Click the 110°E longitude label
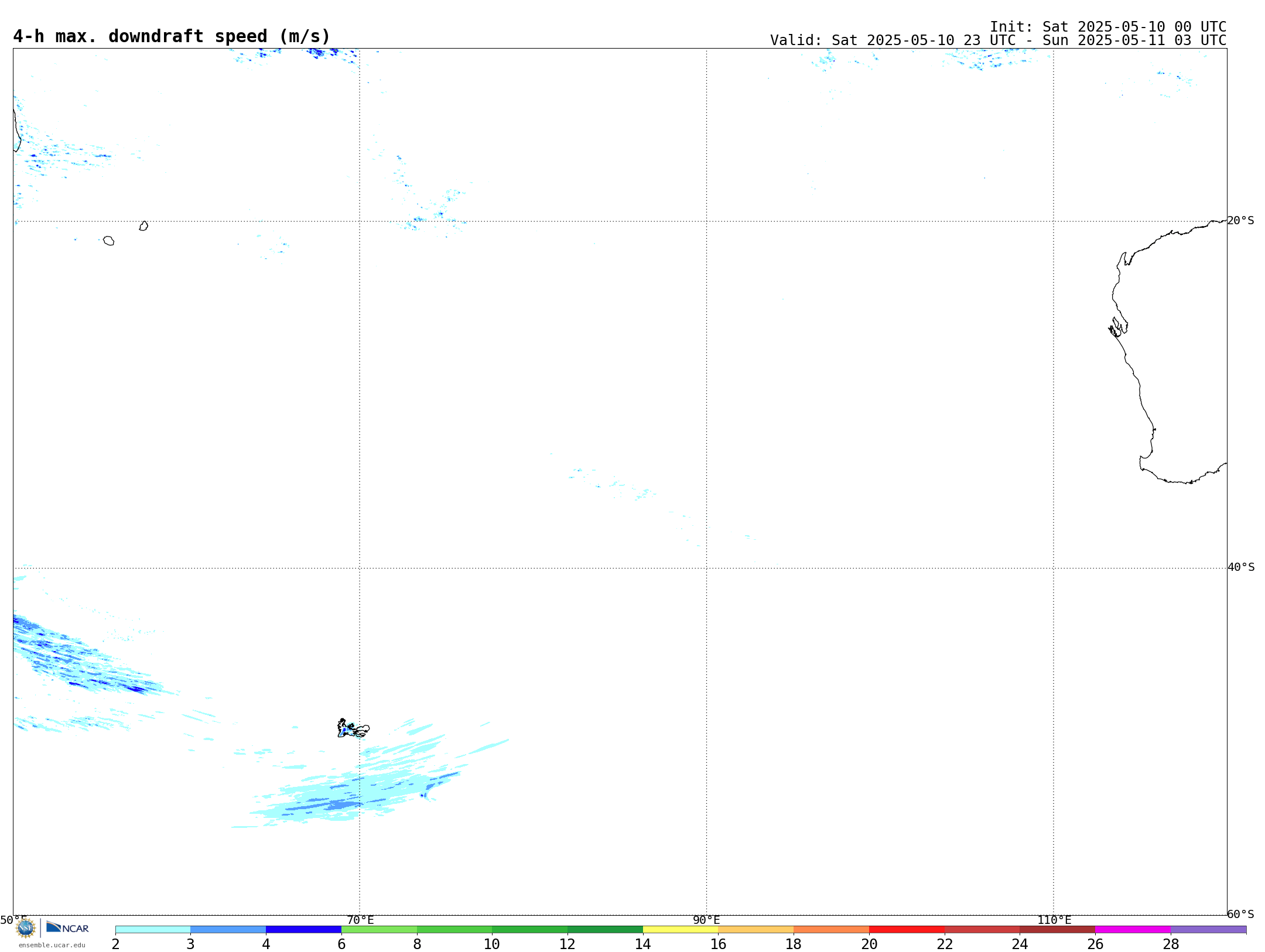This screenshot has height=952, width=1265. click(x=1054, y=920)
